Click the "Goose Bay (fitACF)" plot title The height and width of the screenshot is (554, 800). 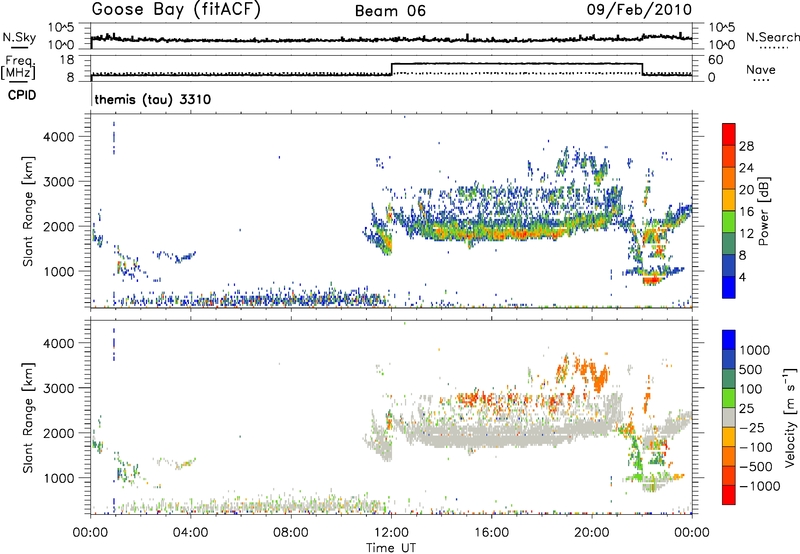(x=176, y=10)
